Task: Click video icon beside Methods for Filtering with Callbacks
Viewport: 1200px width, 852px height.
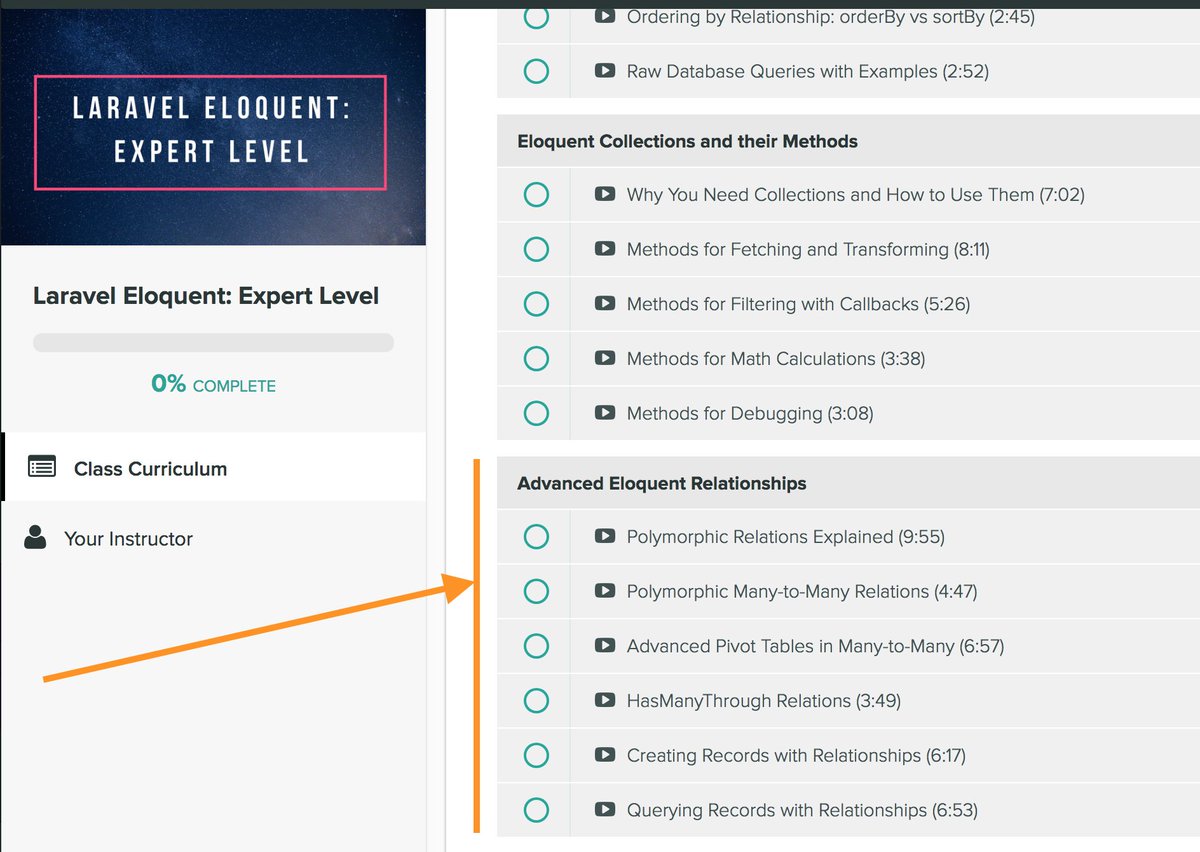Action: [604, 303]
